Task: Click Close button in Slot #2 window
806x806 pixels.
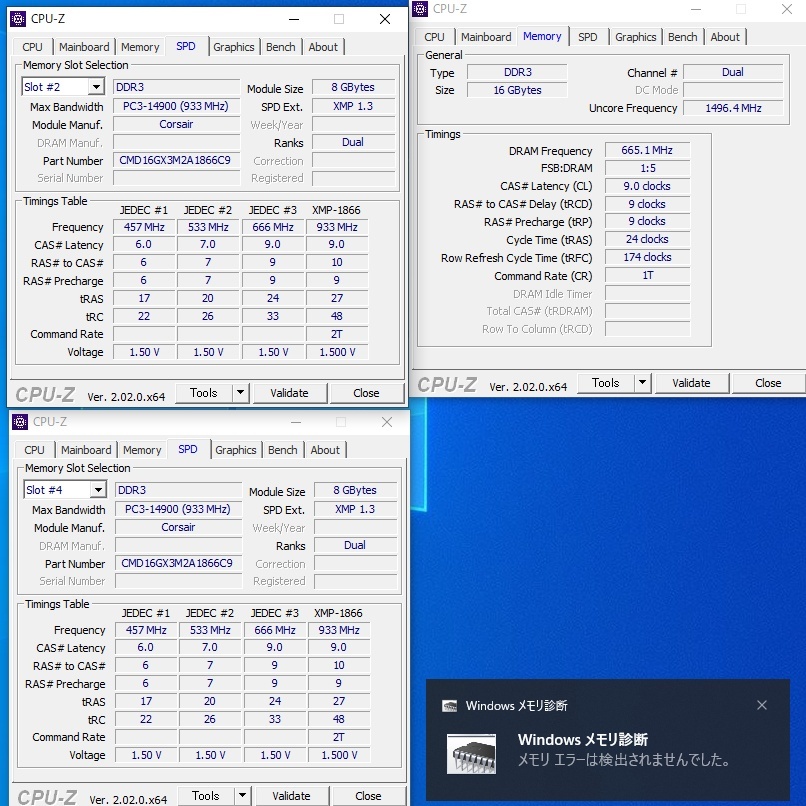Action: pyautogui.click(x=367, y=393)
